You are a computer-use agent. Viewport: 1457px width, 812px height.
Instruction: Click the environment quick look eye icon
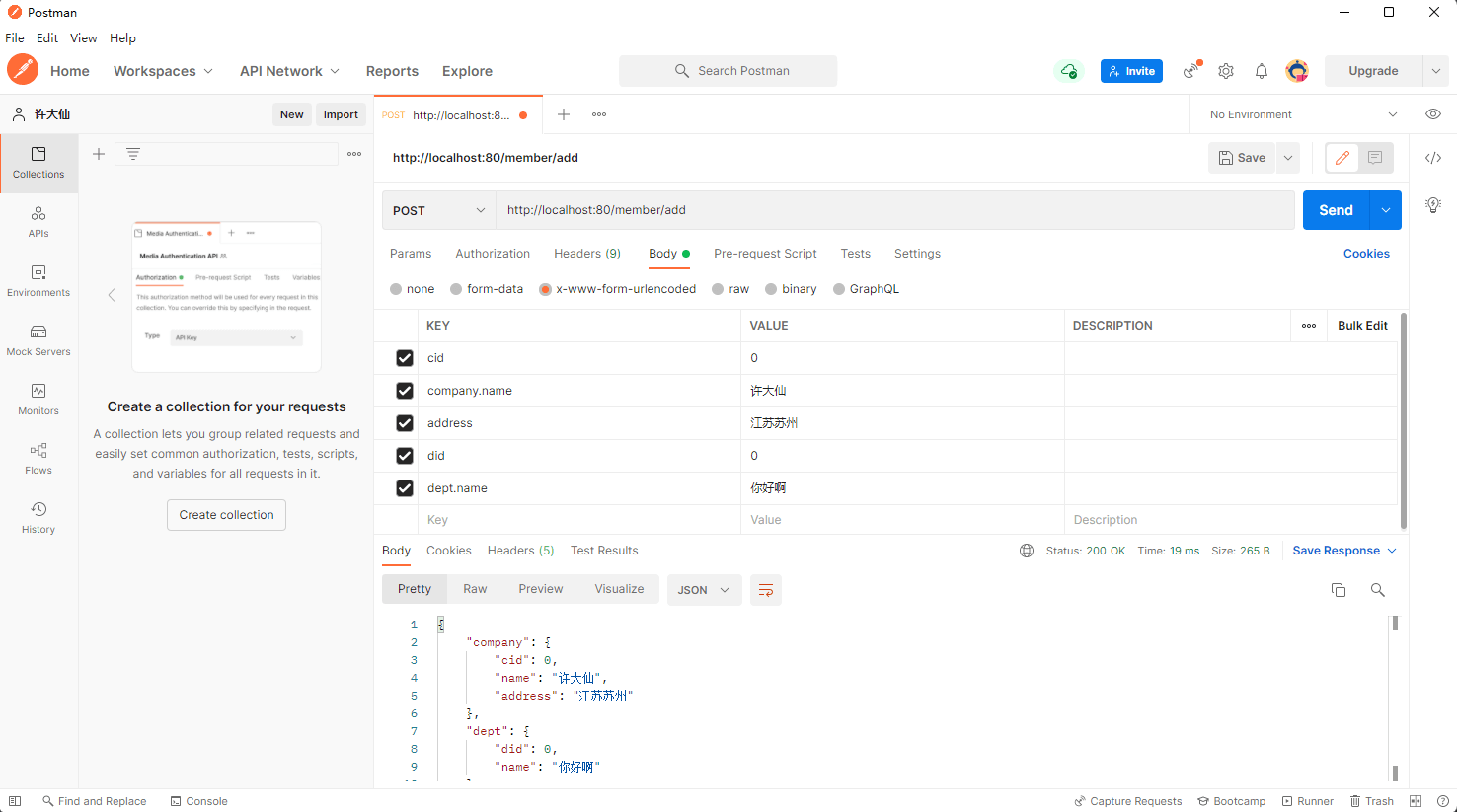[x=1433, y=114]
